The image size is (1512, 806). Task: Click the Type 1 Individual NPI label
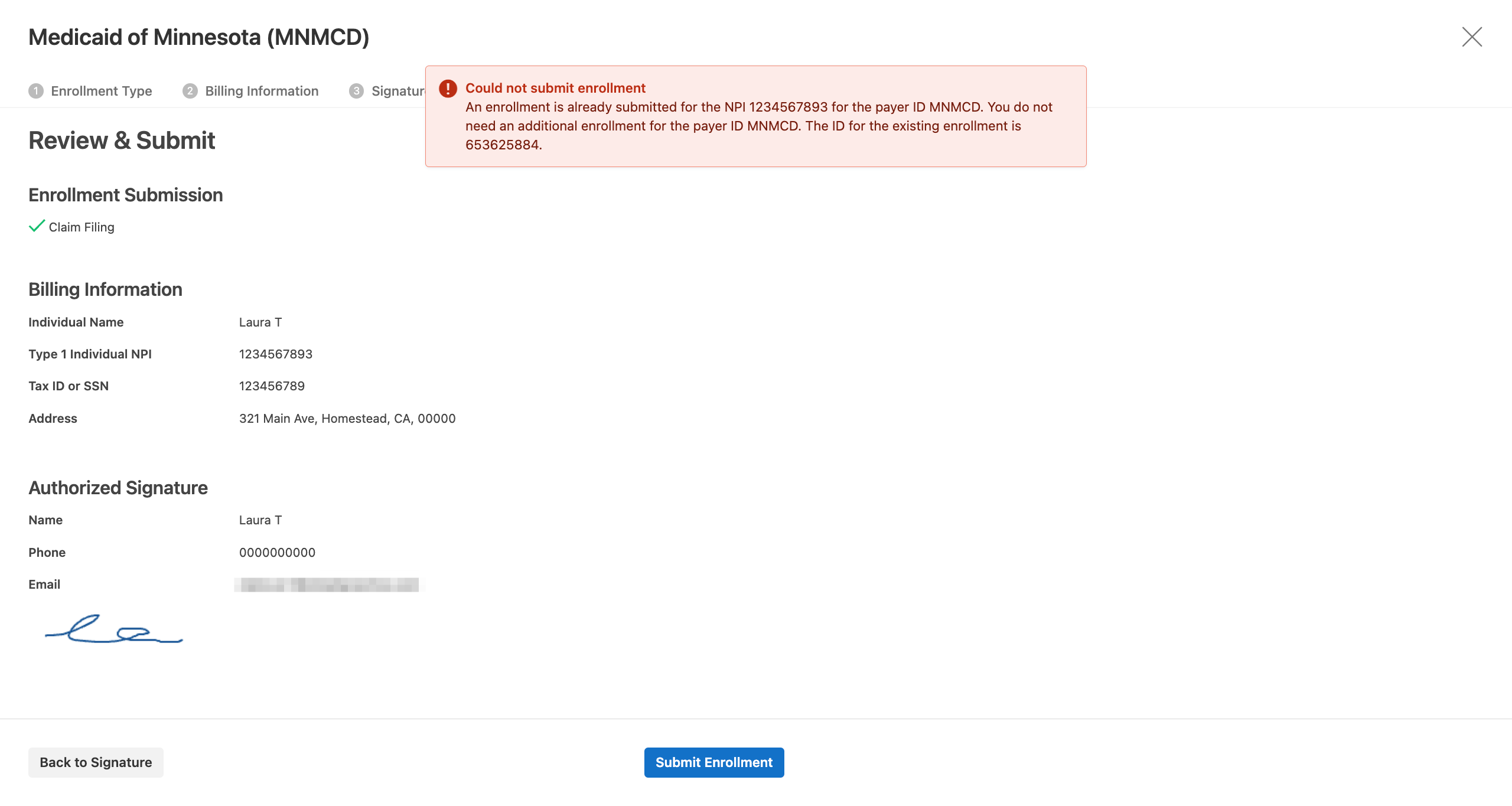coord(90,354)
